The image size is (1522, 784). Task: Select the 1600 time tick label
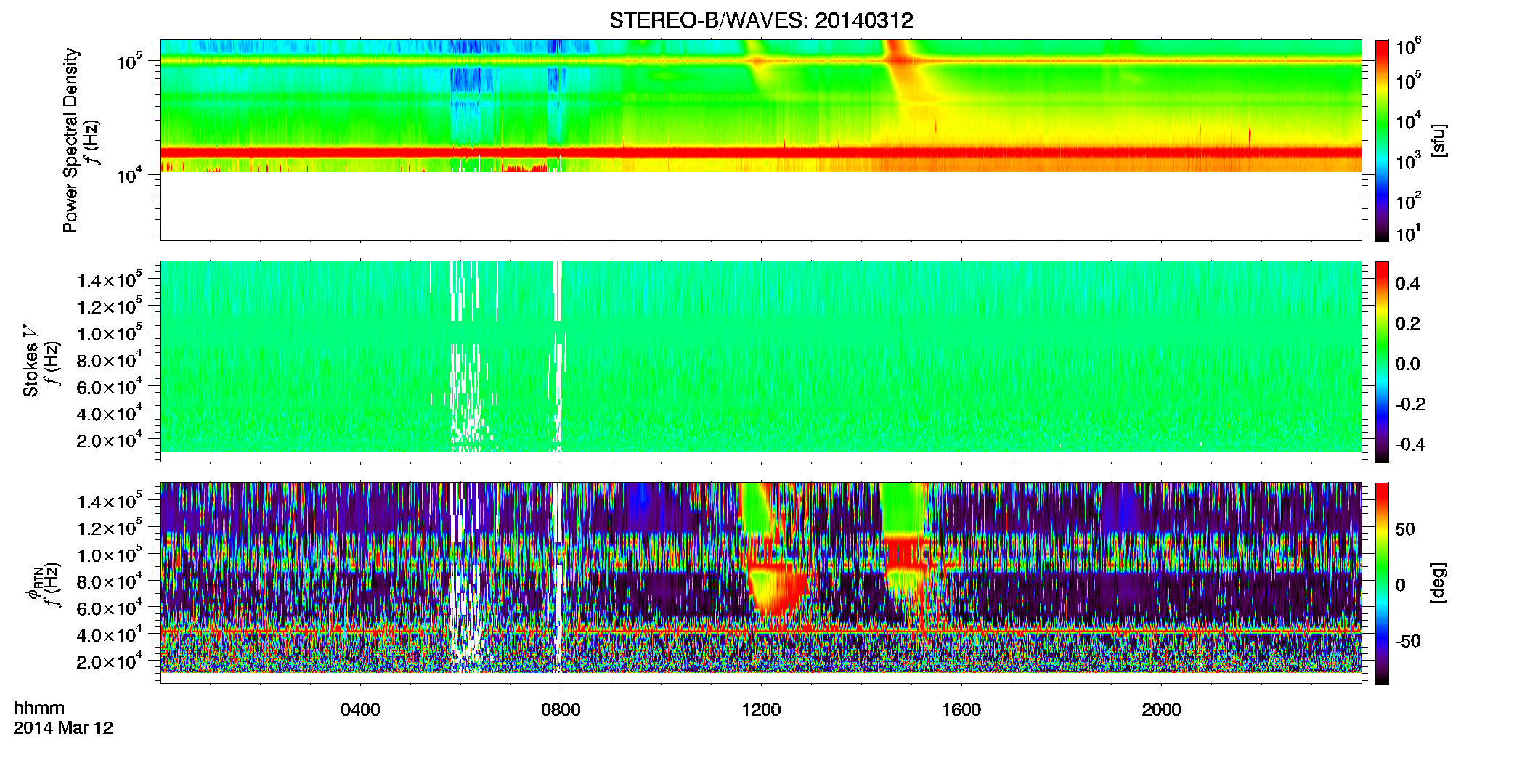point(961,710)
